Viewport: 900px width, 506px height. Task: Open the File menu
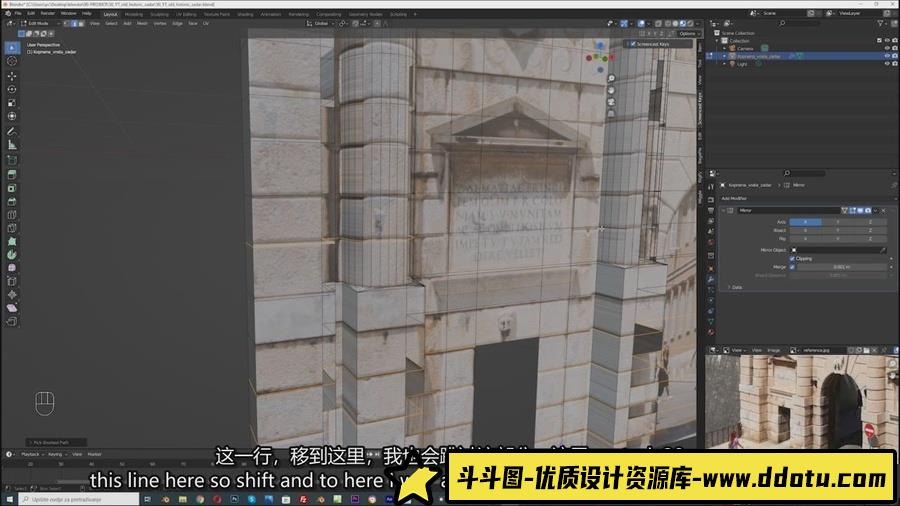coord(18,13)
